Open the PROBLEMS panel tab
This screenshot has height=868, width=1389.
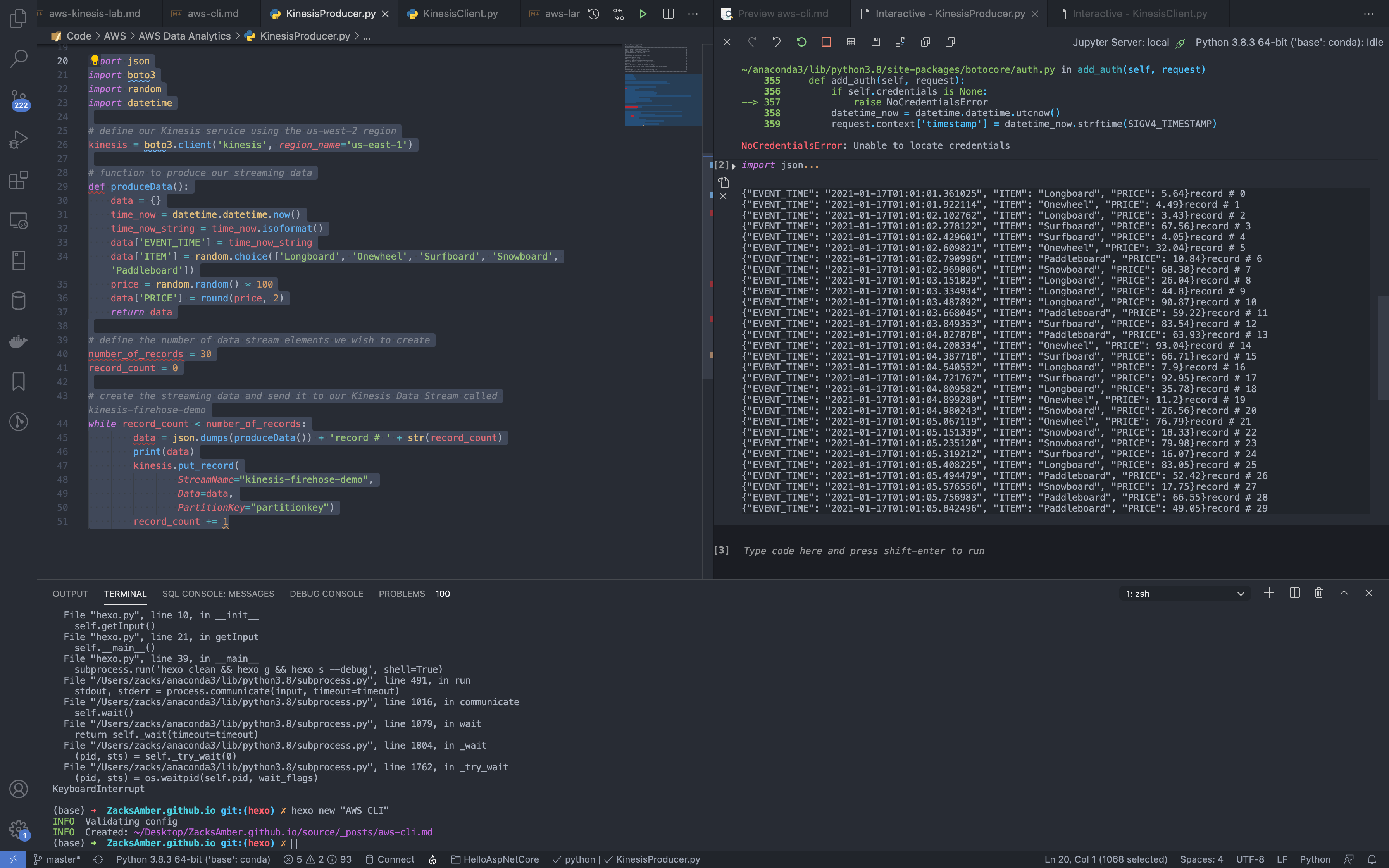401,594
